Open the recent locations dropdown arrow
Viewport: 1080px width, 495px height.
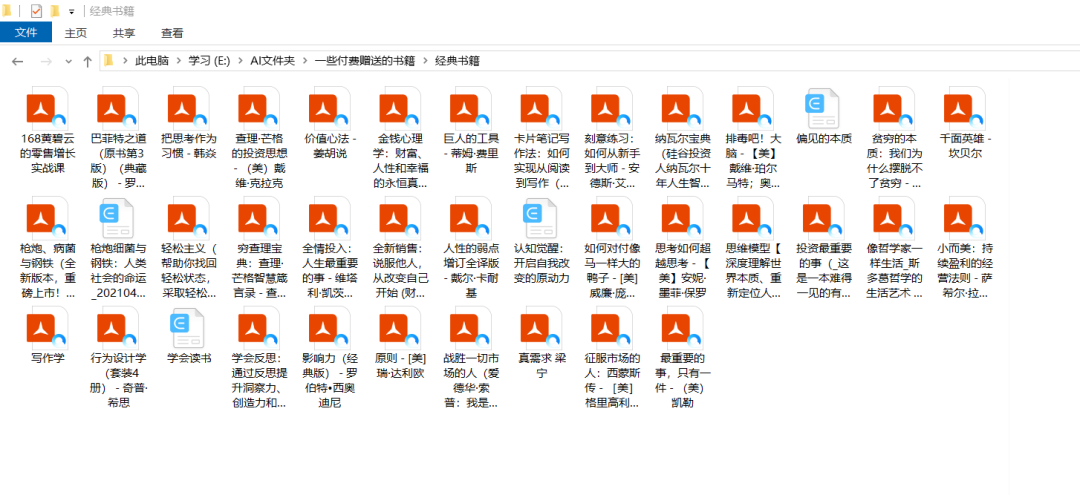(68, 61)
